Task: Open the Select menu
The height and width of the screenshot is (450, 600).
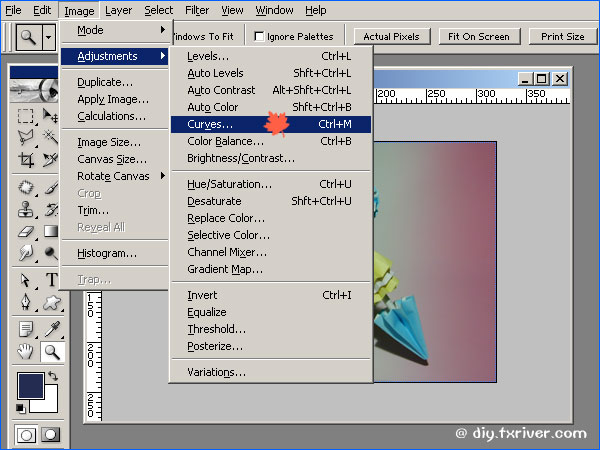Action: pyautogui.click(x=158, y=10)
